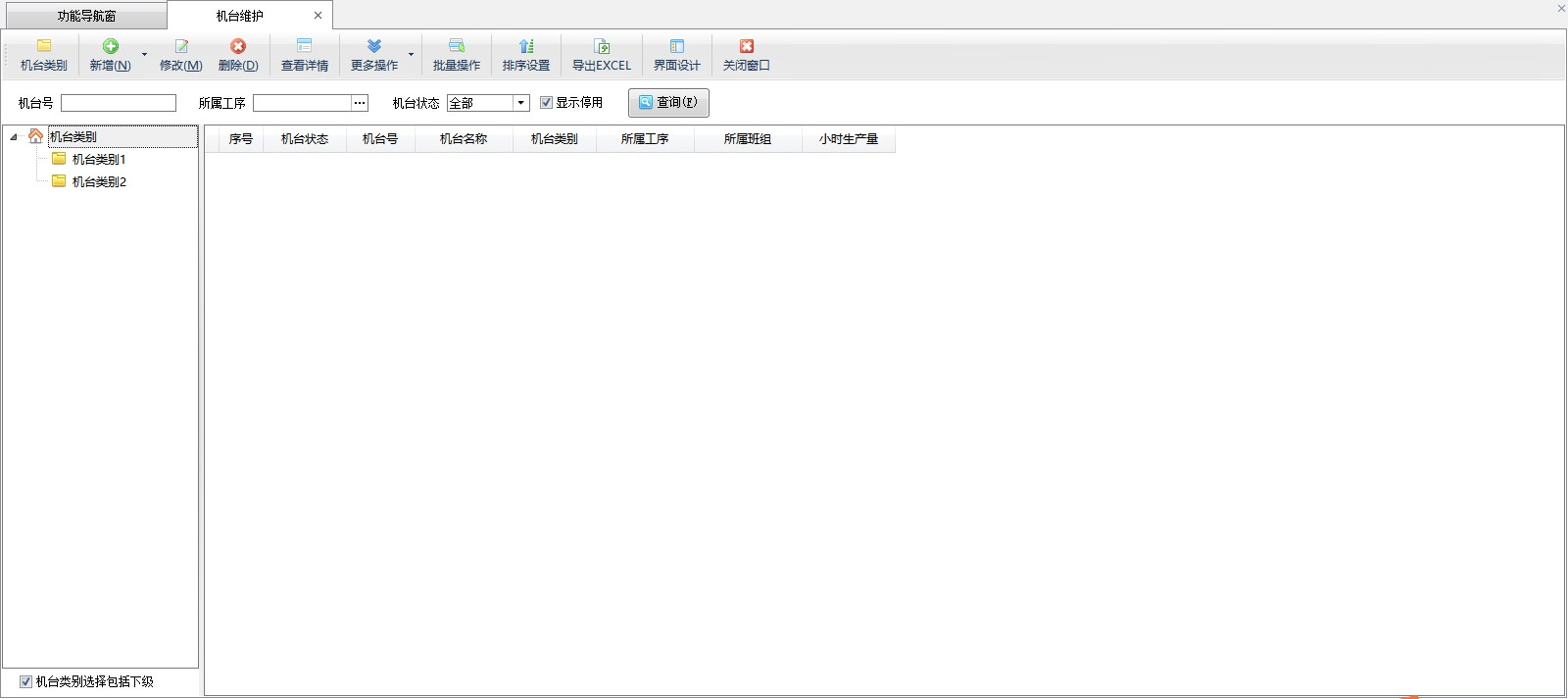Select the 机台类别2 folder in tree

(x=99, y=181)
